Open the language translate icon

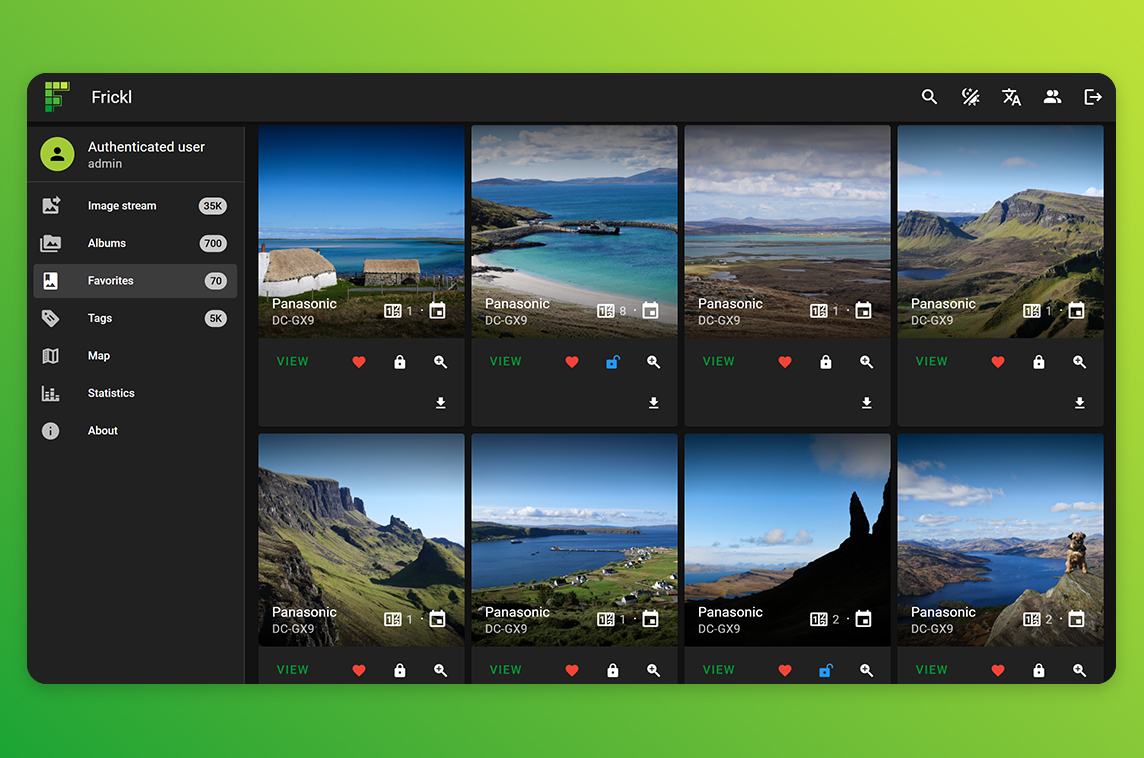[x=1011, y=97]
